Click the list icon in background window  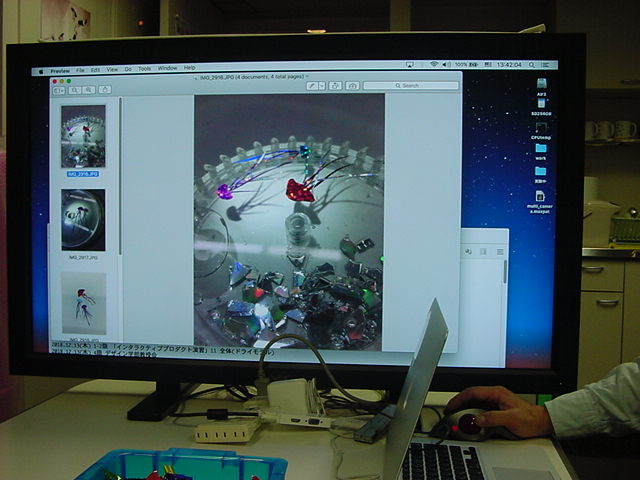[500, 252]
